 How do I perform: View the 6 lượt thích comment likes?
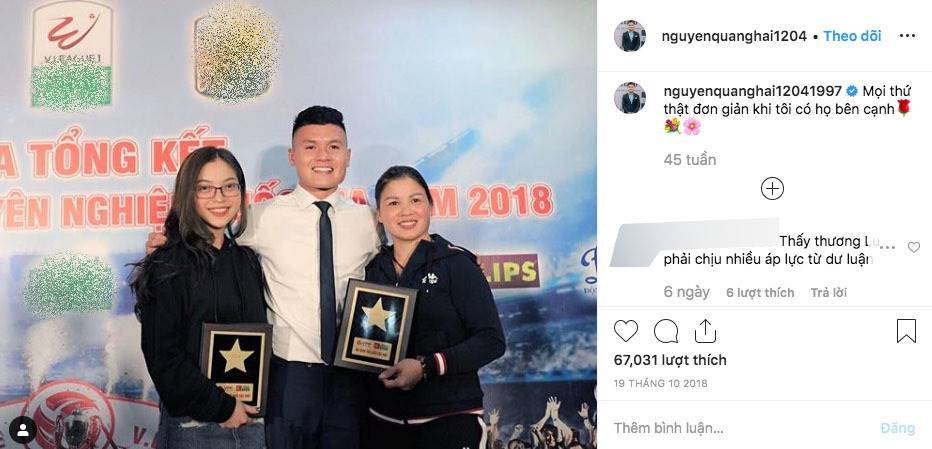pyautogui.click(x=760, y=293)
